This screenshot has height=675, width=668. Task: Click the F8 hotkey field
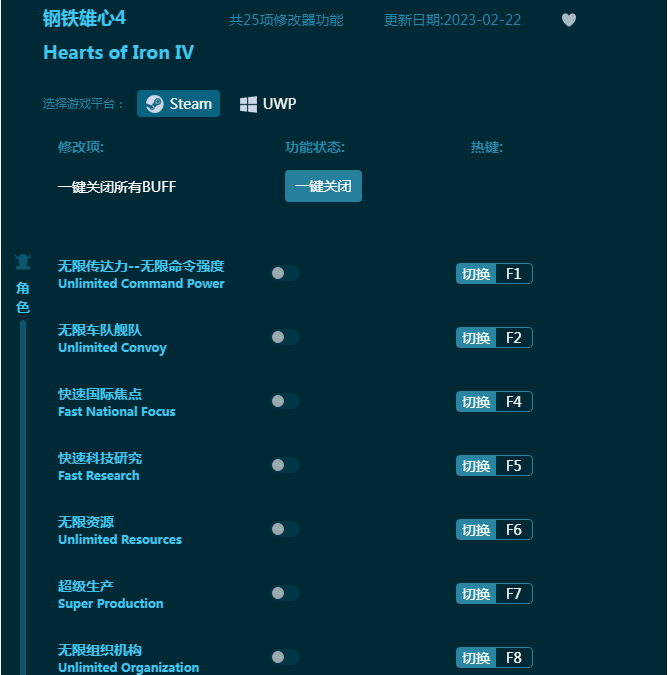(514, 658)
